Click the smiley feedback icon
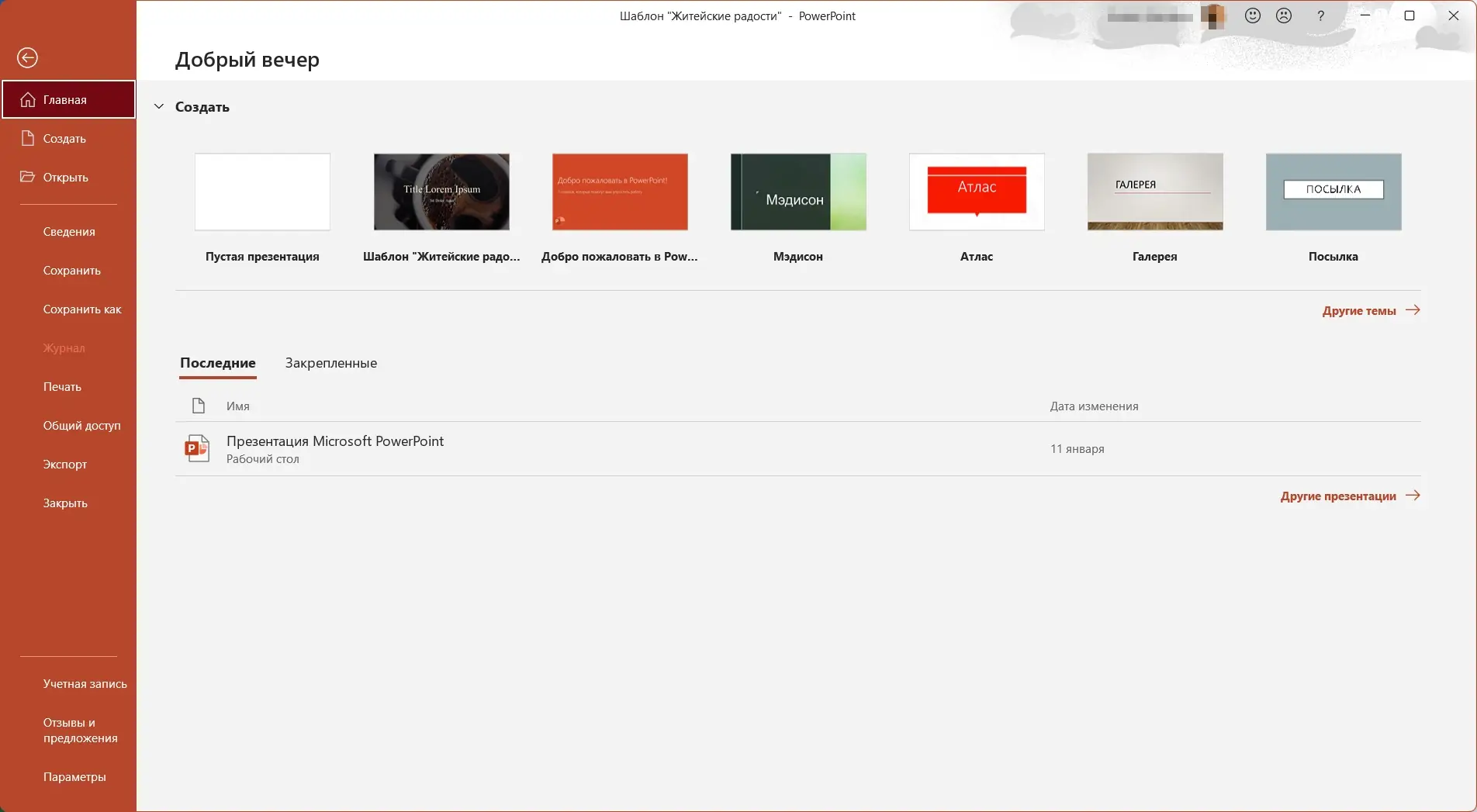 [x=1251, y=16]
